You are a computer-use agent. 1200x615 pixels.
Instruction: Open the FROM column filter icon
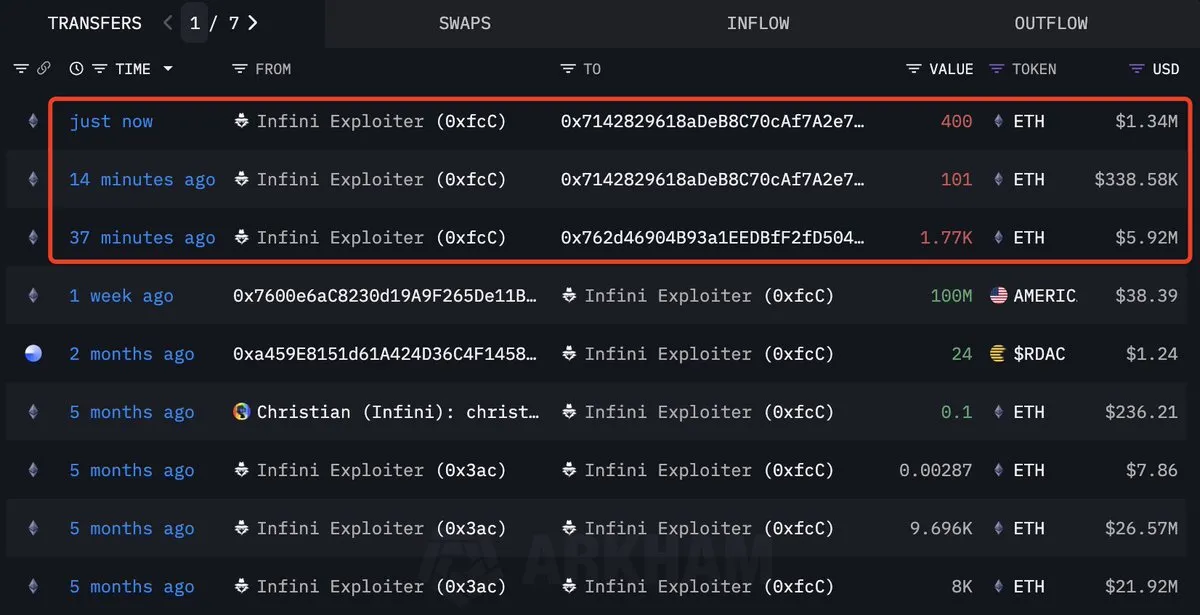pos(239,69)
